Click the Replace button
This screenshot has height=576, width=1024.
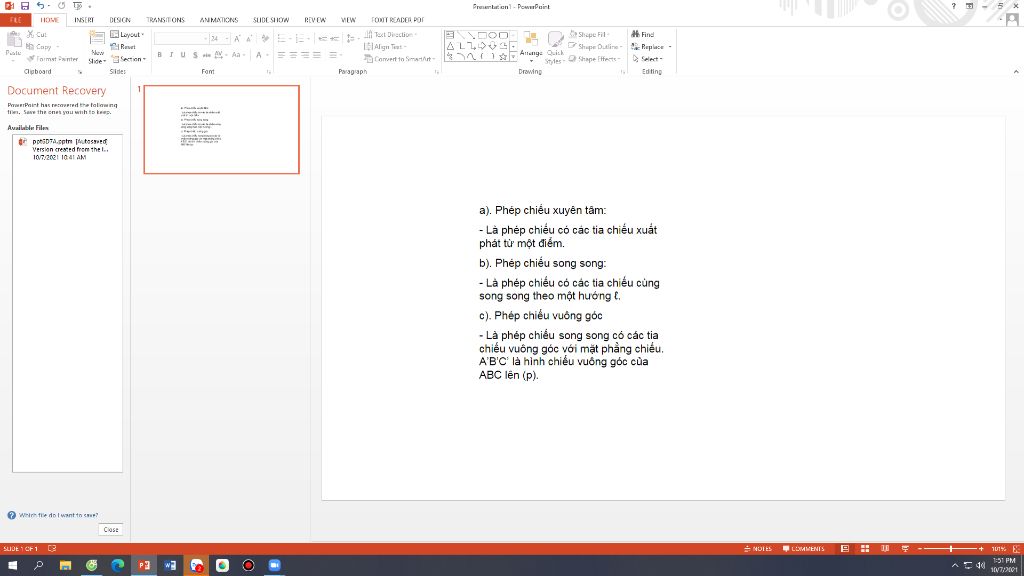point(648,46)
